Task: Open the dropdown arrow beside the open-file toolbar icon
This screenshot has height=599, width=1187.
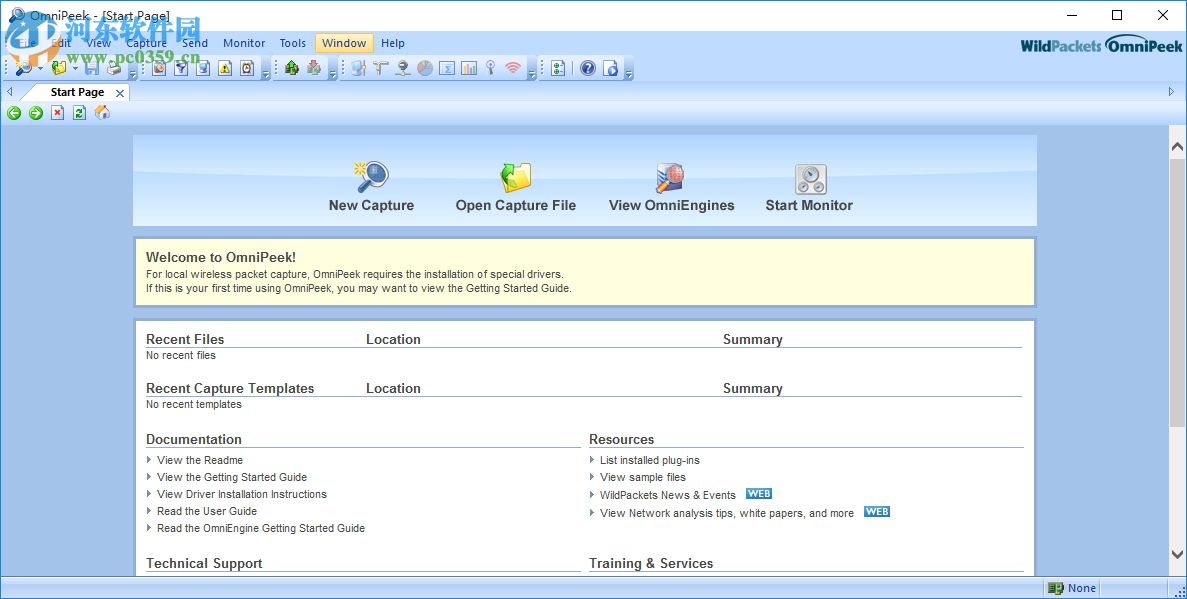Action: 75,69
